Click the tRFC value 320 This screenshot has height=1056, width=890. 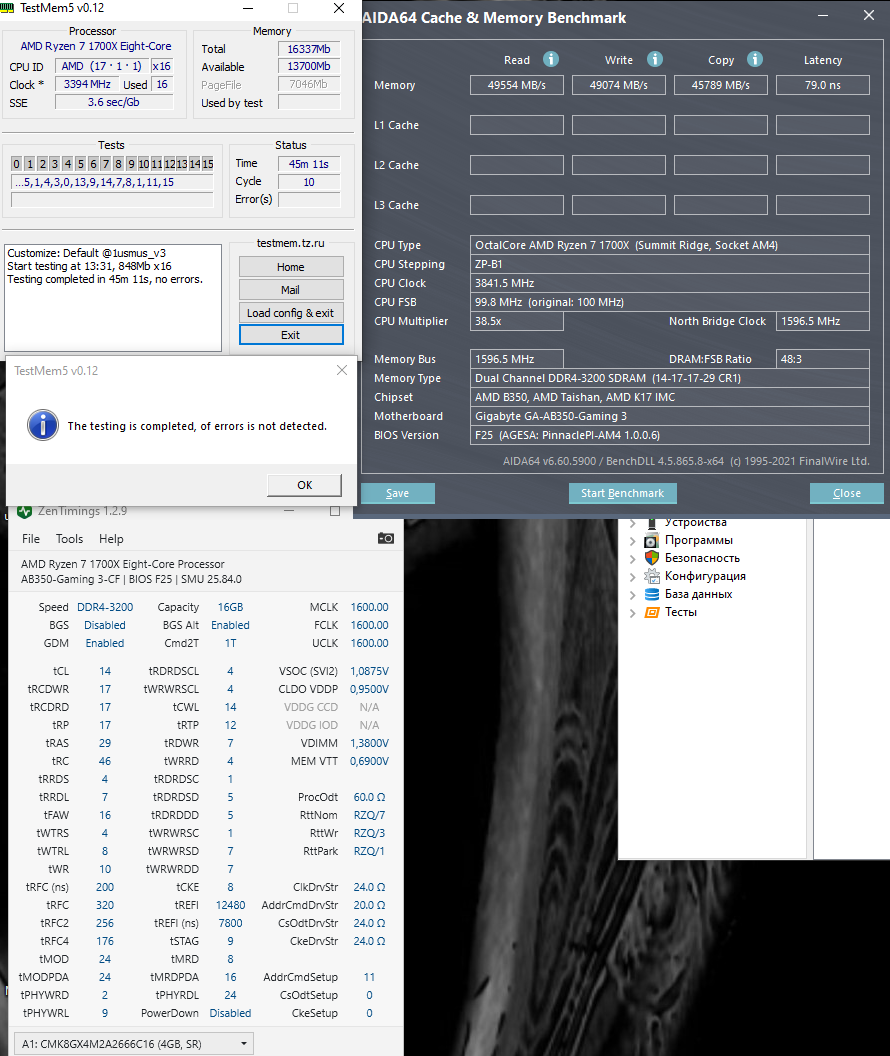(105, 905)
